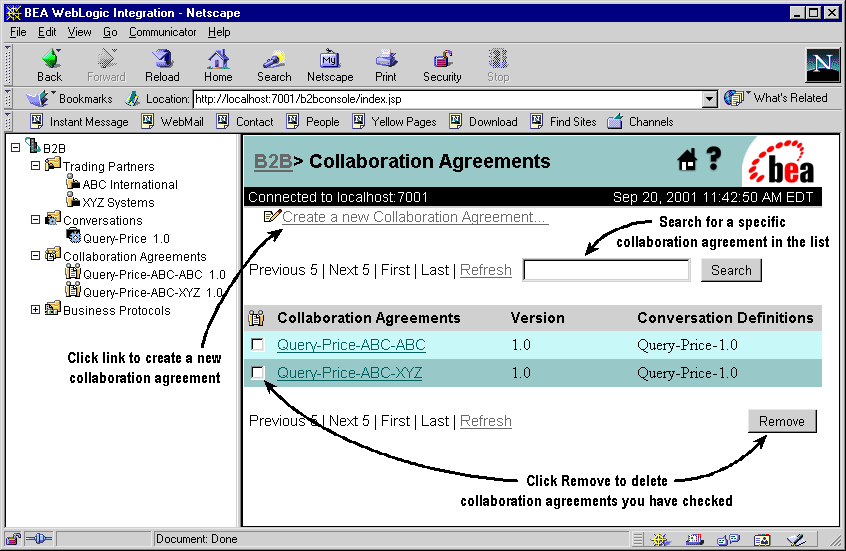Open Find Sites toolbar link

(563, 122)
